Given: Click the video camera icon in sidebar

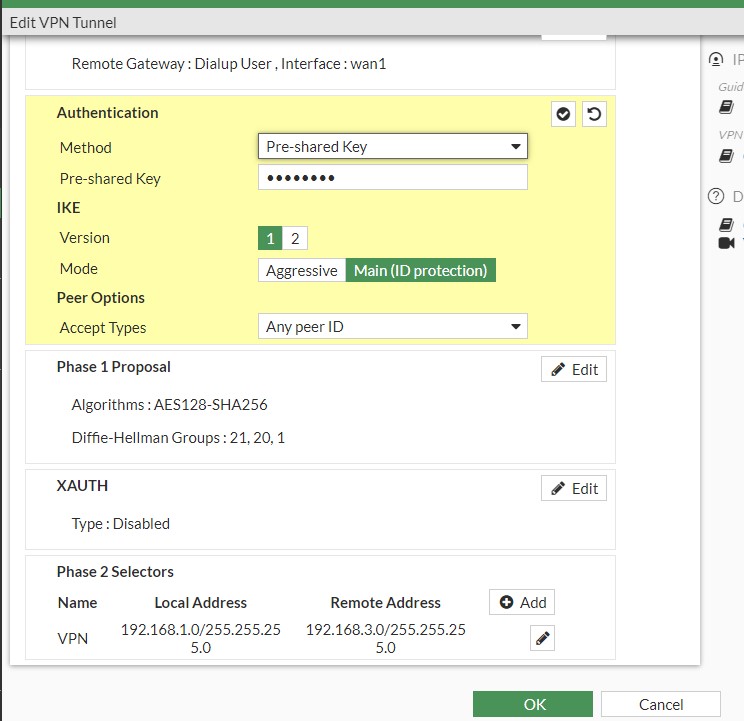Looking at the screenshot, I should 727,243.
